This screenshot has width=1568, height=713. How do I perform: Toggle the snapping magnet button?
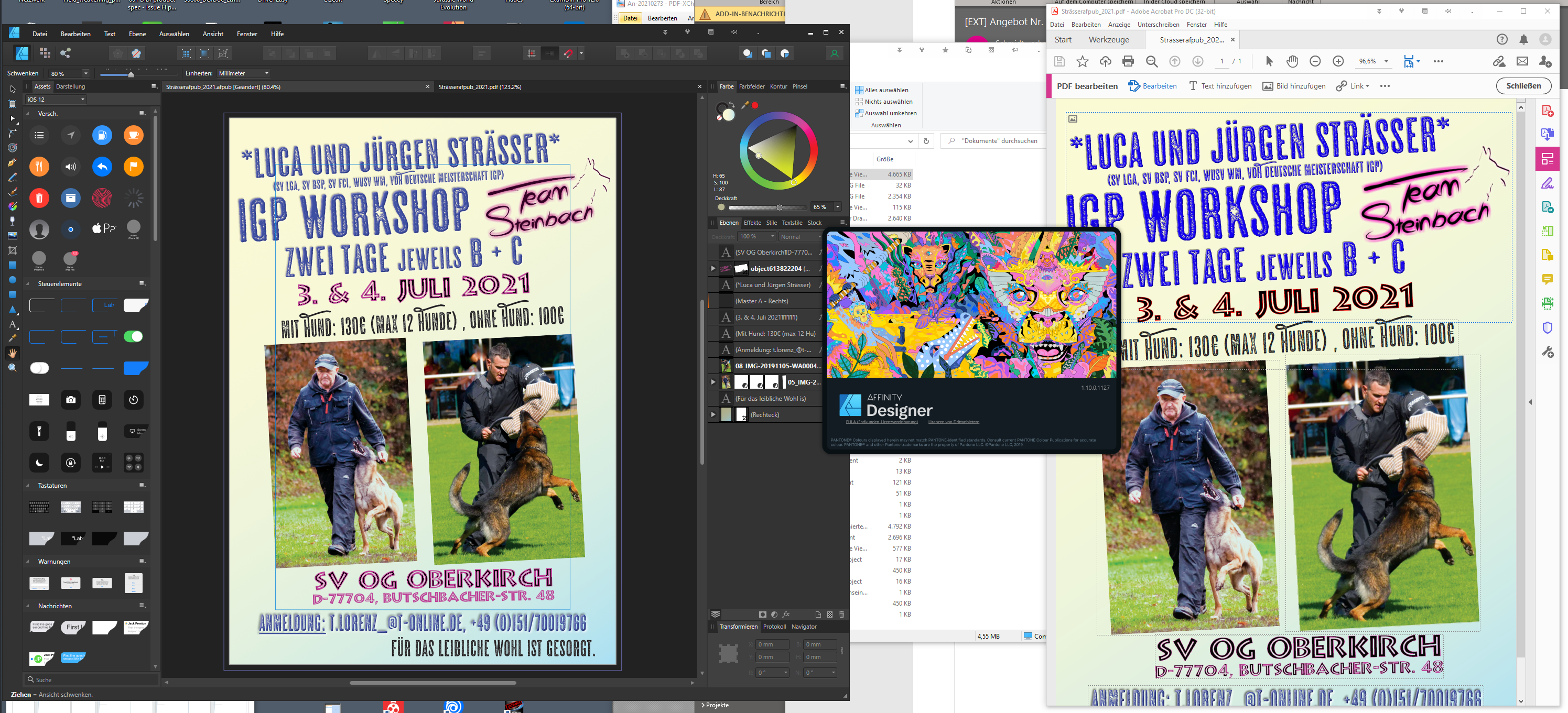568,53
